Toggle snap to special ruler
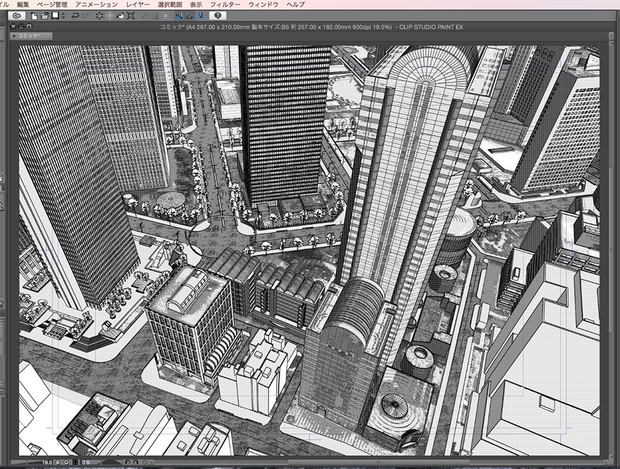Screen dimensions: 620x469 (190, 16)
